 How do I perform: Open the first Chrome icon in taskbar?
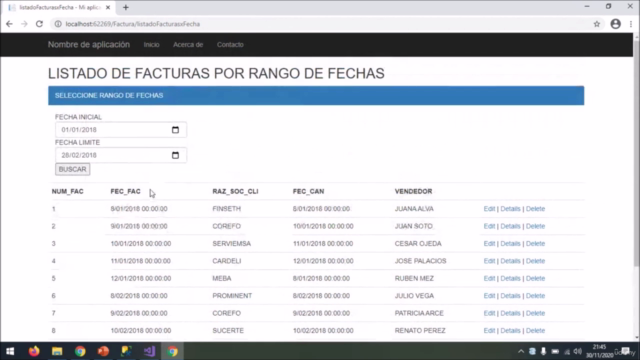80,351
